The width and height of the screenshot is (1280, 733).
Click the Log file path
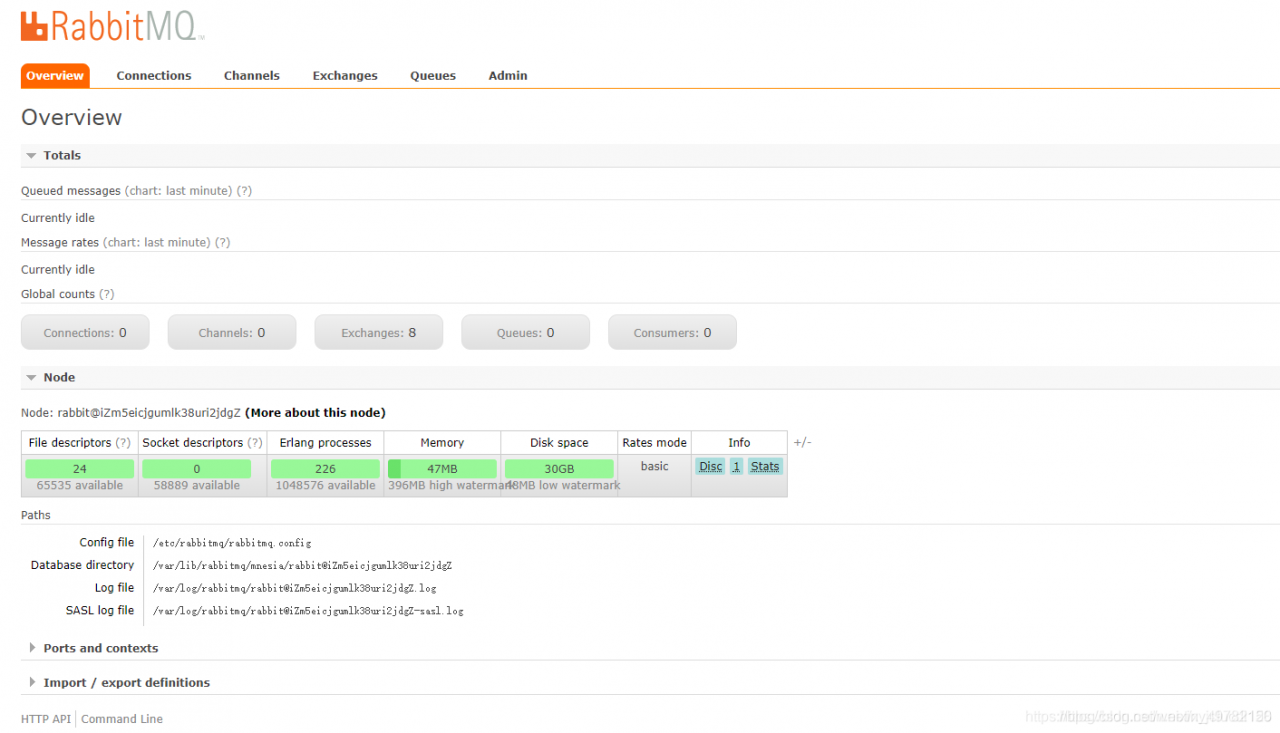294,589
